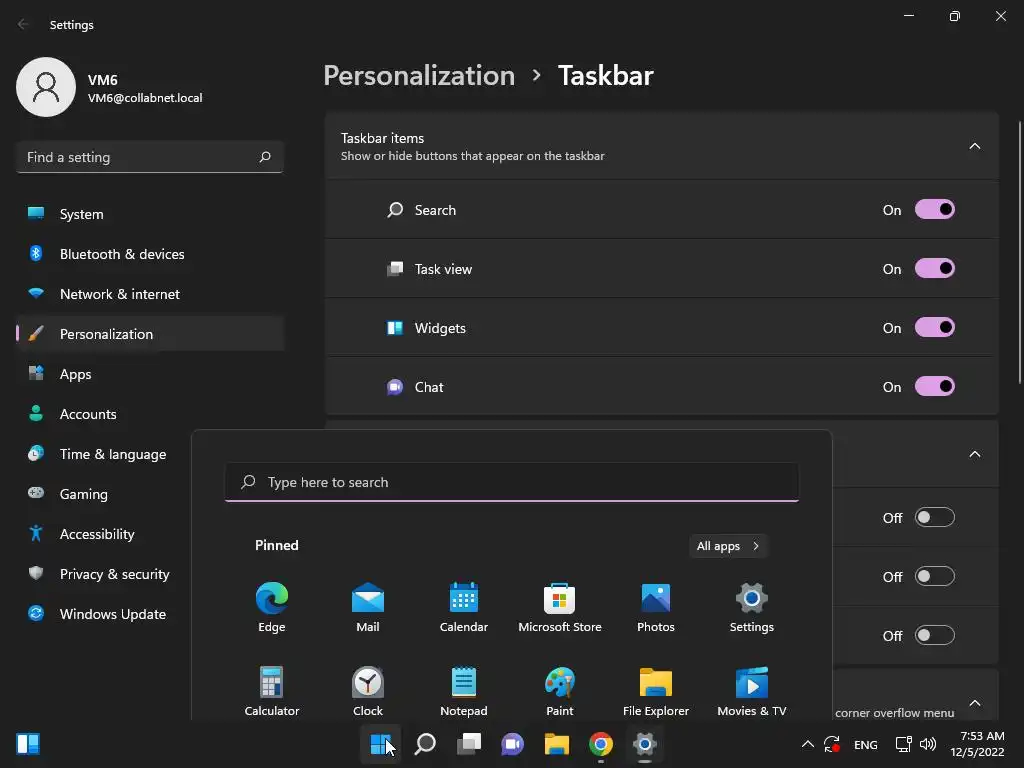The height and width of the screenshot is (768, 1024).
Task: Click the back arrow in Settings
Action: pos(24,24)
